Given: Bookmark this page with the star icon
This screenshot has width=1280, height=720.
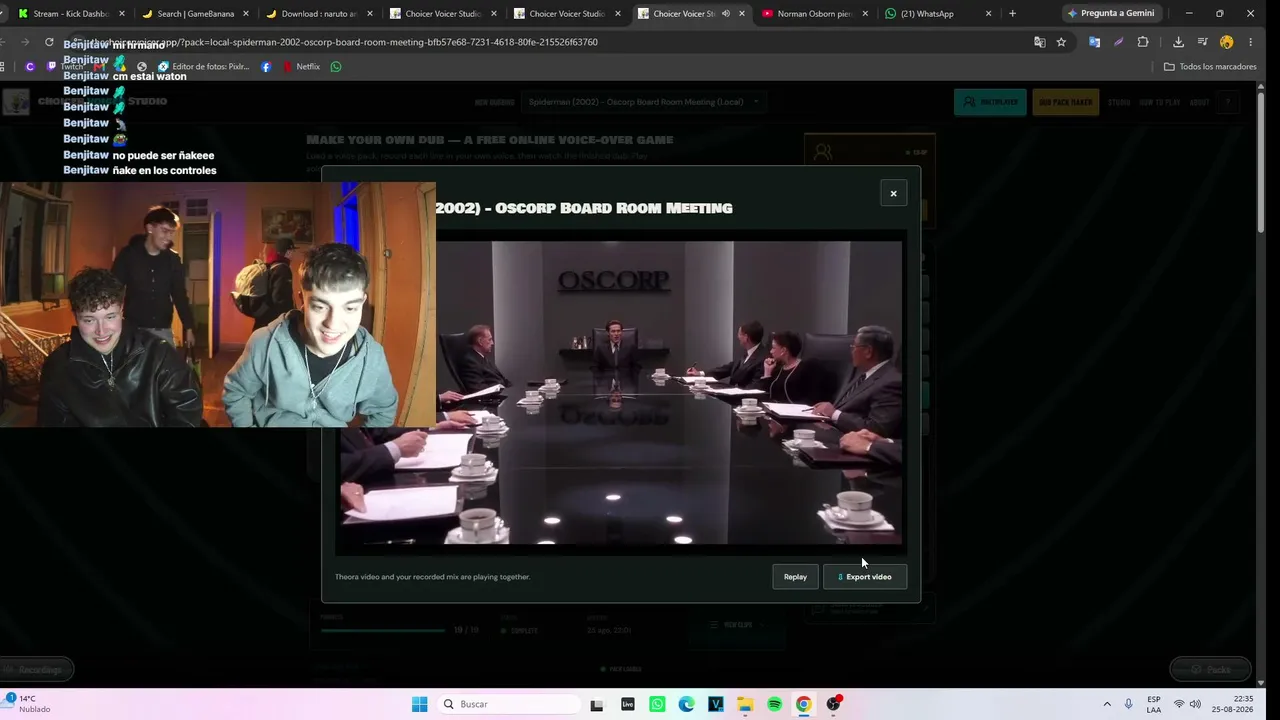Looking at the screenshot, I should (x=1061, y=42).
